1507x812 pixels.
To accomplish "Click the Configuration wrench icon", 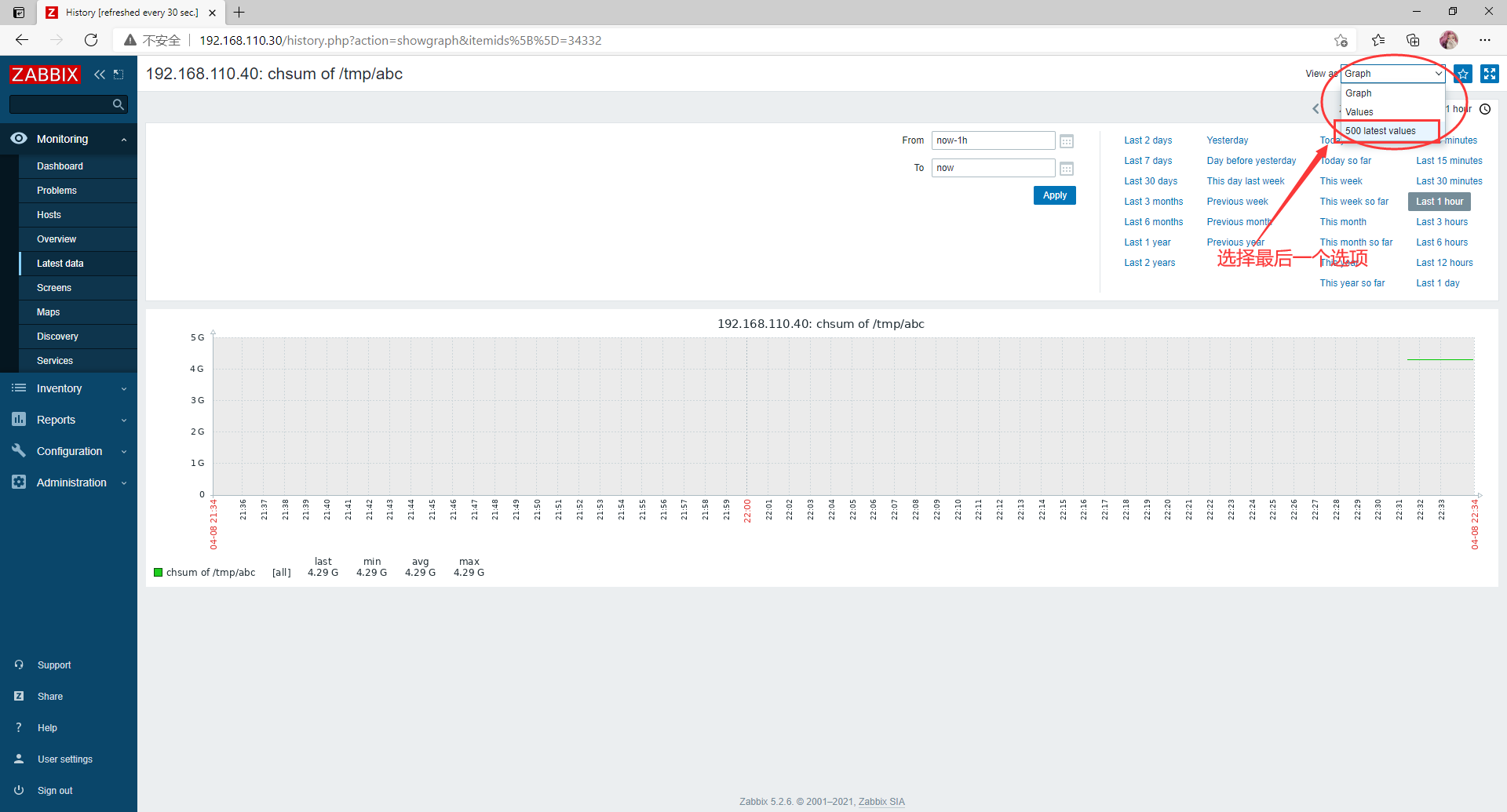I will [x=19, y=450].
